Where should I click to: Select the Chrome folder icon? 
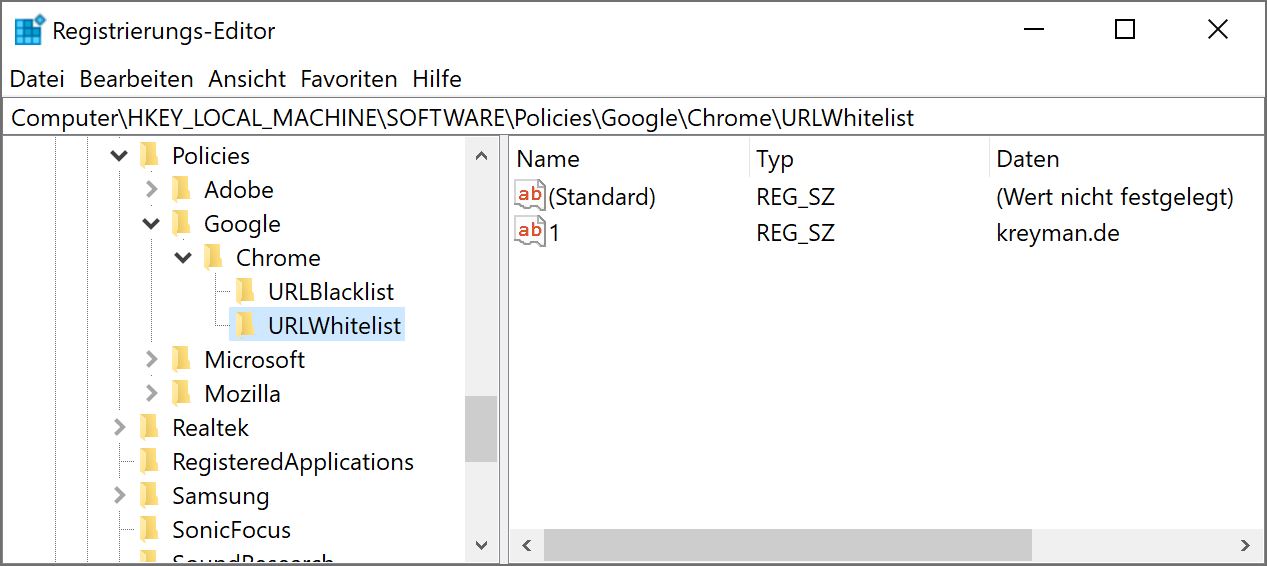214,257
